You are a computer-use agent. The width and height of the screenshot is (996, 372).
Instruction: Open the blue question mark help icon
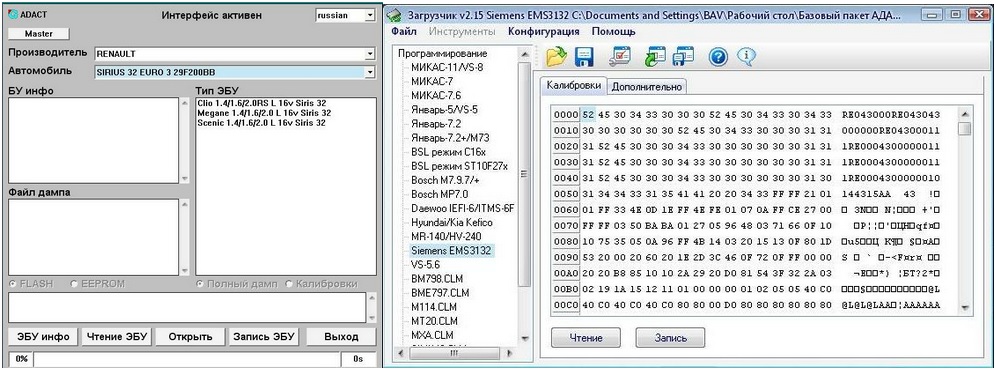coord(718,57)
